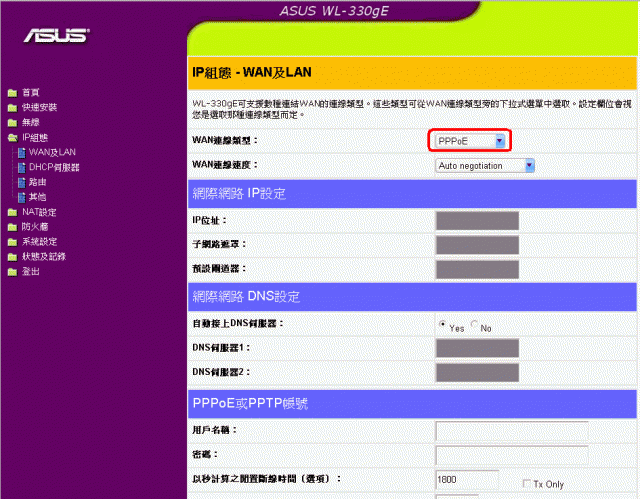
Task: Click the WAN連線速度 label
Action: coord(224,165)
